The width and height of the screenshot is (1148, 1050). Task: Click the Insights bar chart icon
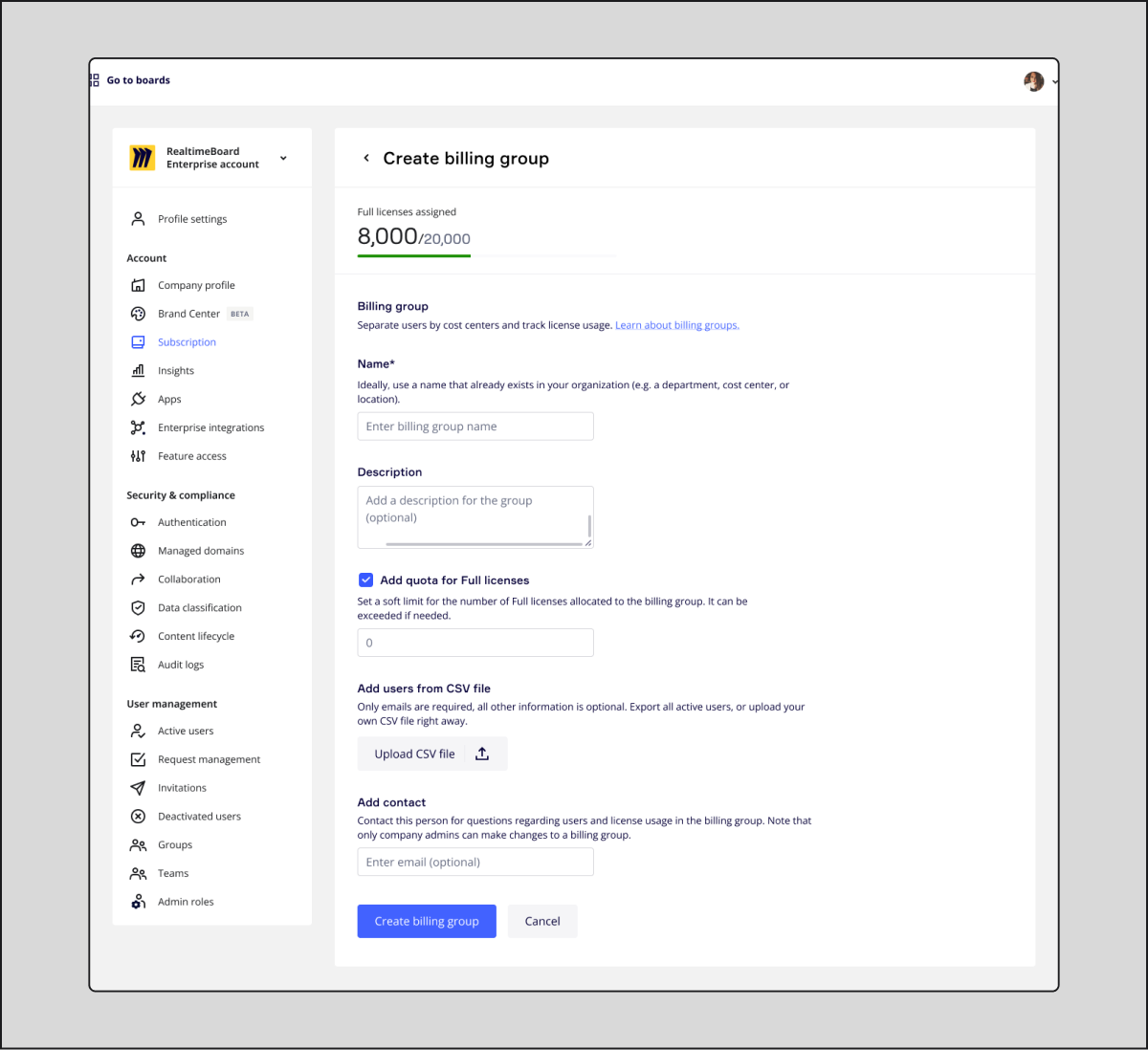tap(138, 371)
